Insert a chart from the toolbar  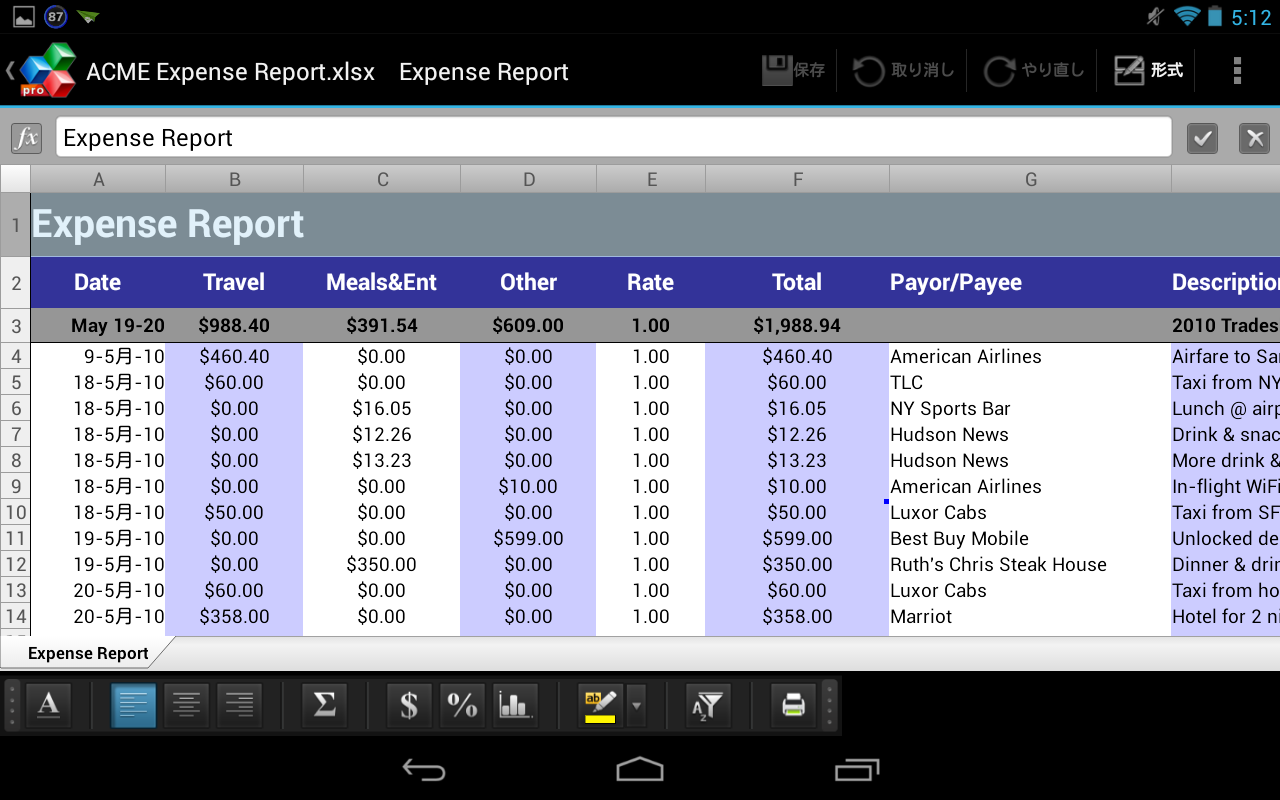(x=515, y=705)
